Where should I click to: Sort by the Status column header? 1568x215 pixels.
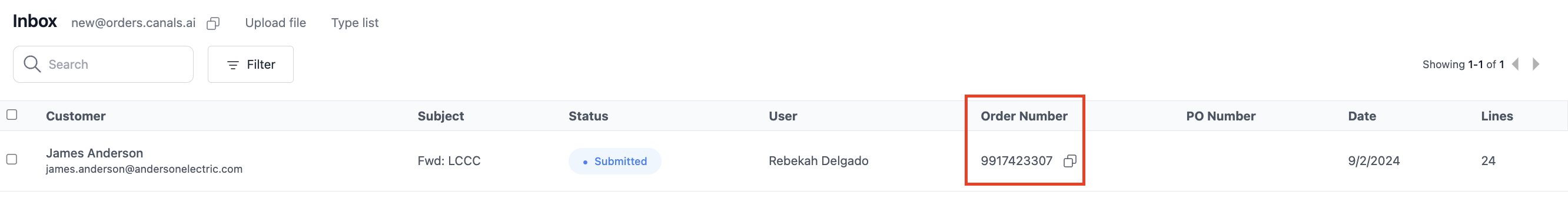pyautogui.click(x=588, y=116)
